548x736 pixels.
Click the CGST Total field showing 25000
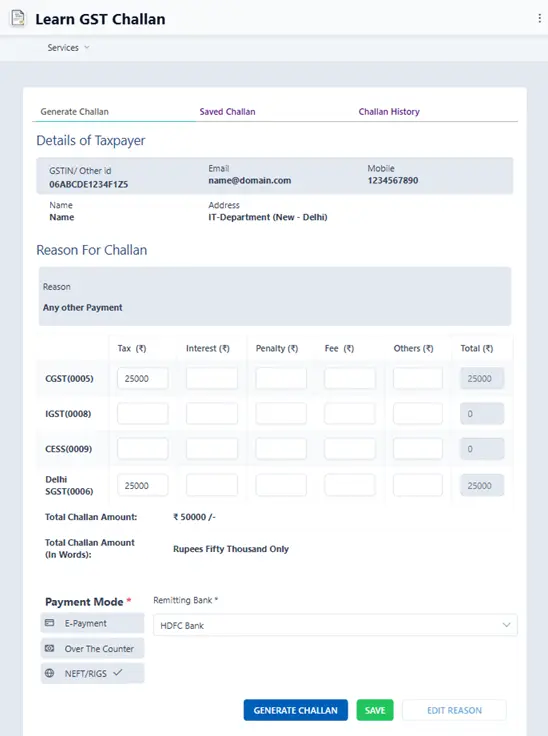point(482,378)
